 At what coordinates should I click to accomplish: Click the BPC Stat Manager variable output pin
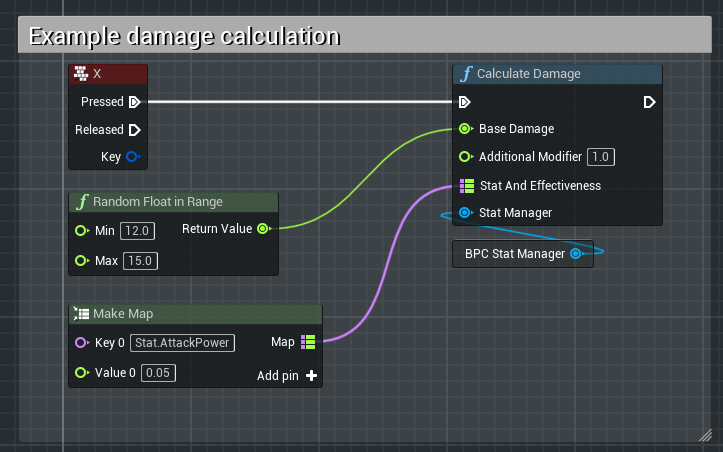pos(576,254)
